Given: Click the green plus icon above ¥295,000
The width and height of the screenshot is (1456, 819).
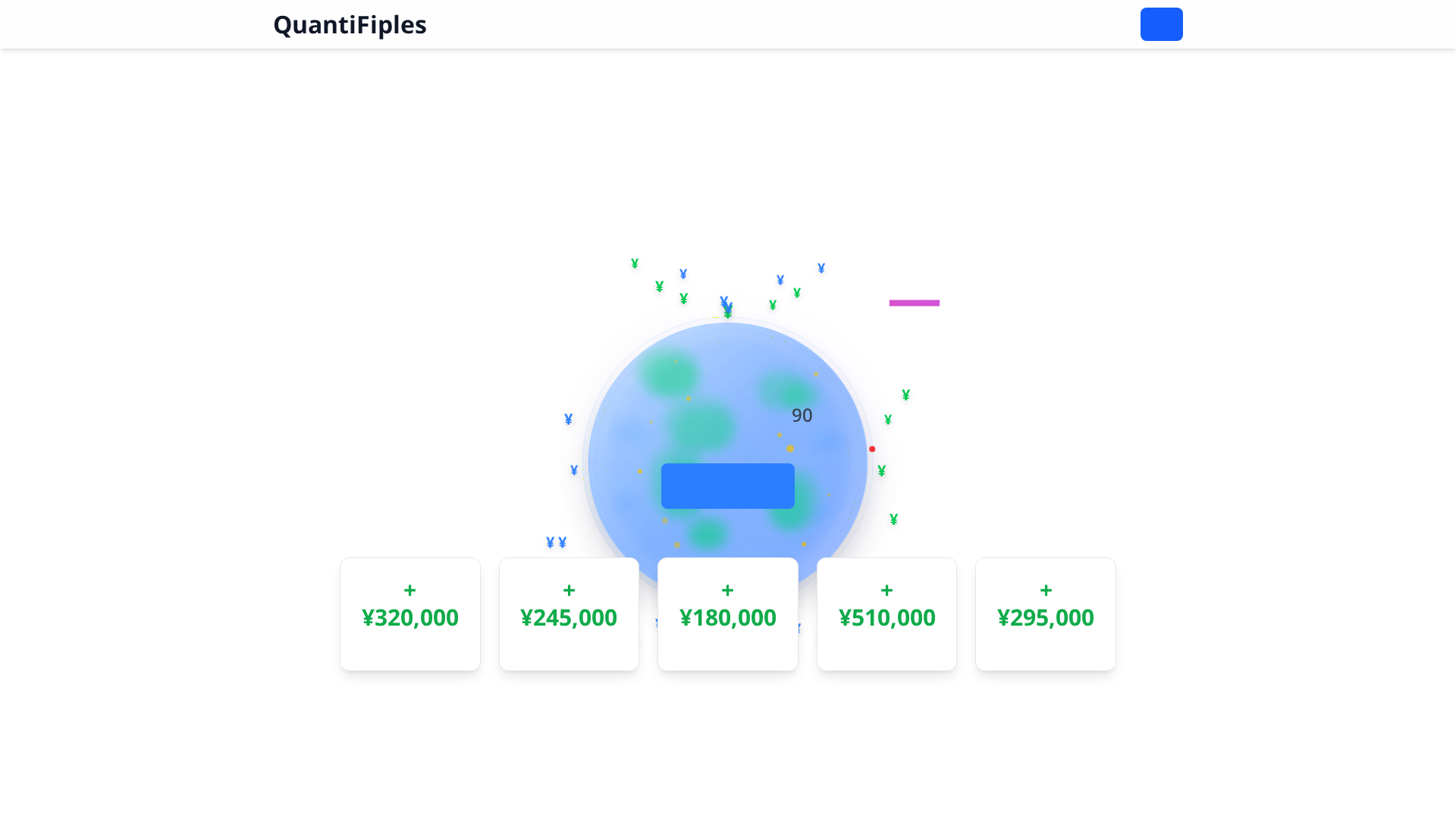Looking at the screenshot, I should pyautogui.click(x=1045, y=590).
